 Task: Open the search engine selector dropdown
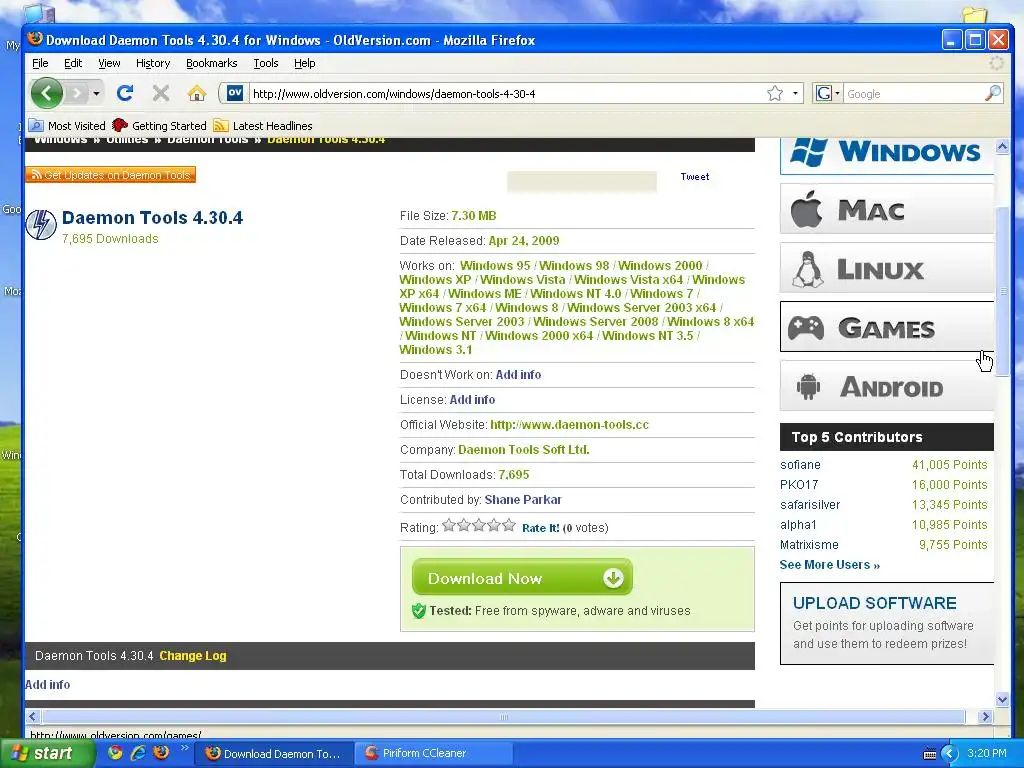[827, 93]
